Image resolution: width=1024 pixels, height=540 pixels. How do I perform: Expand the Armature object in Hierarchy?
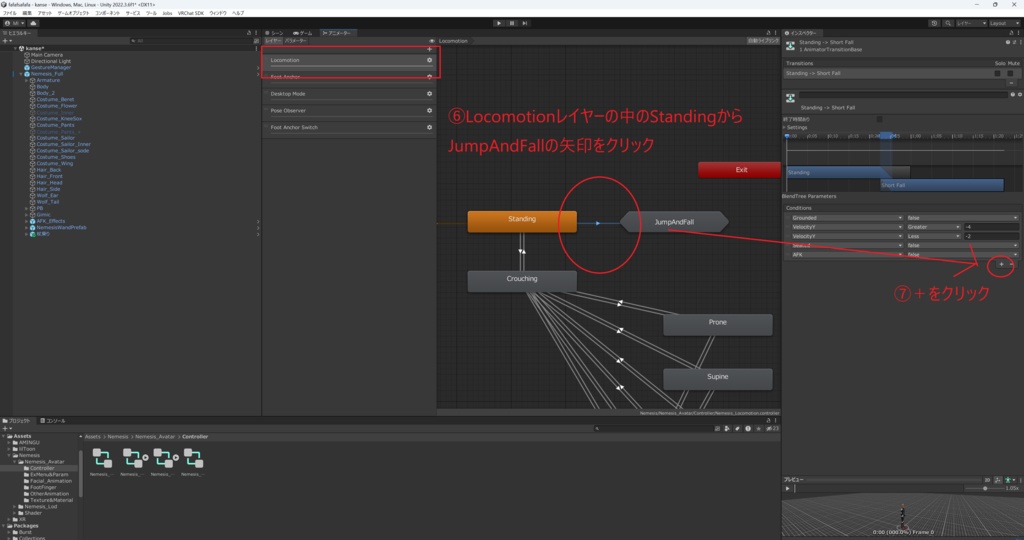tap(26, 80)
